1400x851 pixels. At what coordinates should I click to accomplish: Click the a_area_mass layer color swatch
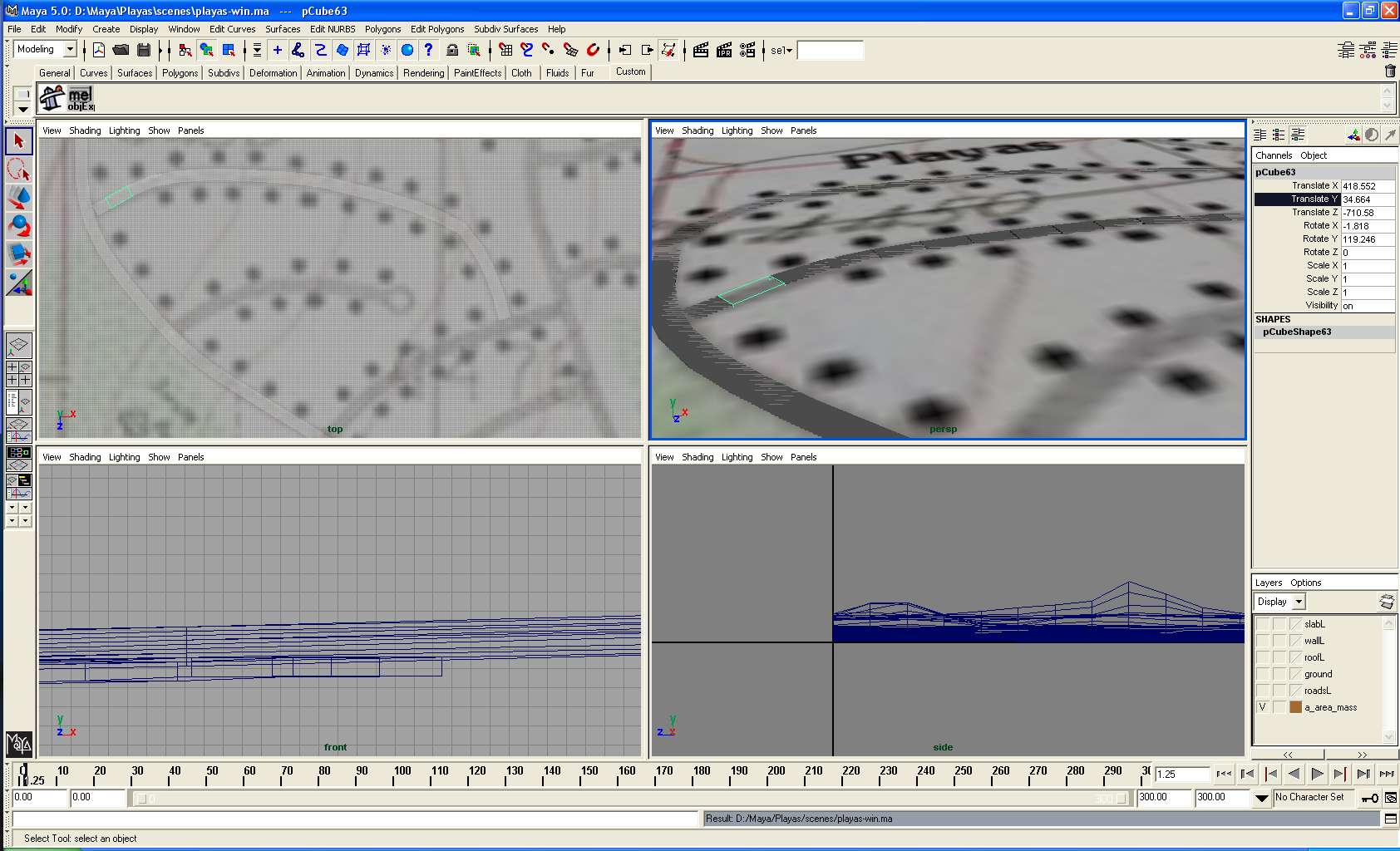(1295, 707)
